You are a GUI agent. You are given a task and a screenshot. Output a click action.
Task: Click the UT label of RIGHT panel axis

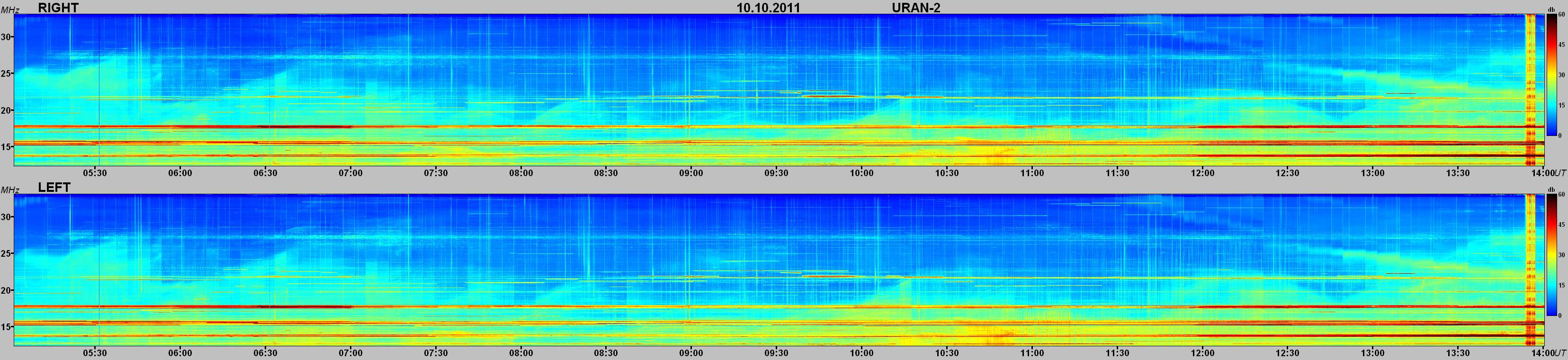tap(1561, 173)
